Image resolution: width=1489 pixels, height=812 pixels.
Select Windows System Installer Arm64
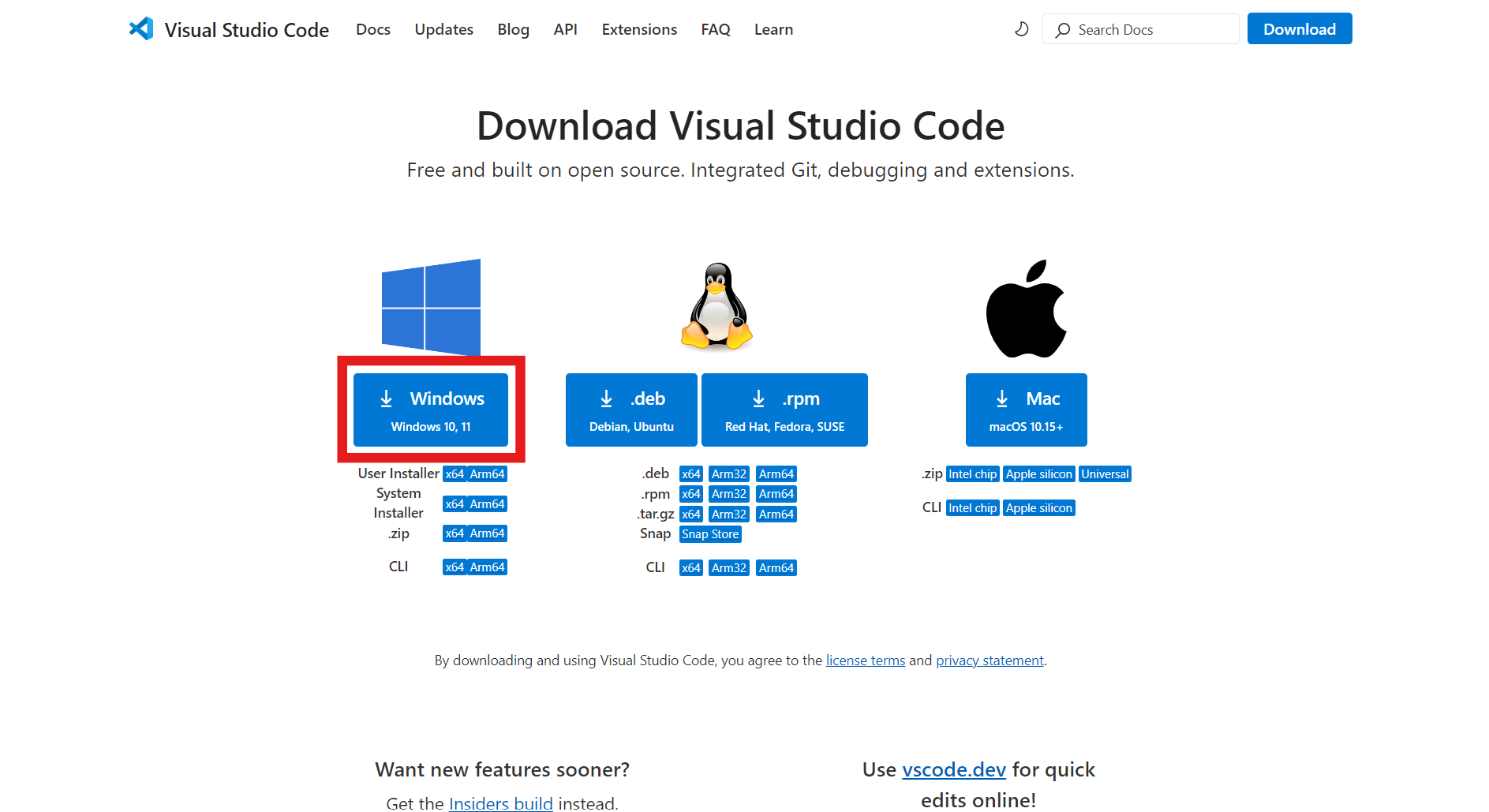tap(488, 504)
